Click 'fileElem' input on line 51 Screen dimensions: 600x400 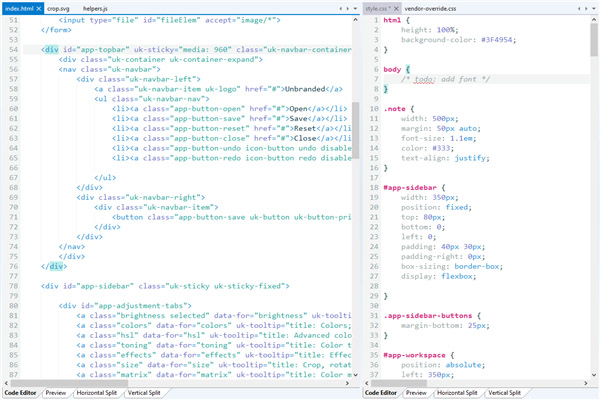tap(170, 20)
